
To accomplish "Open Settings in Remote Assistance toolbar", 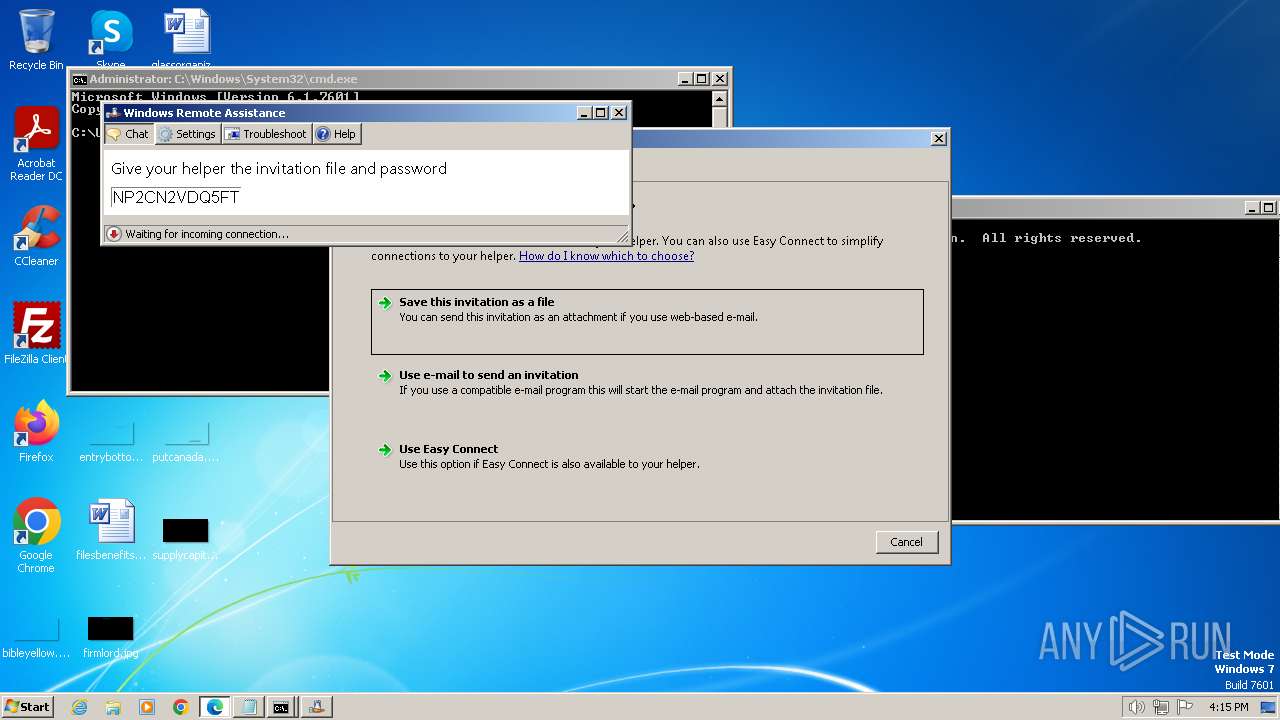I will tap(187, 134).
